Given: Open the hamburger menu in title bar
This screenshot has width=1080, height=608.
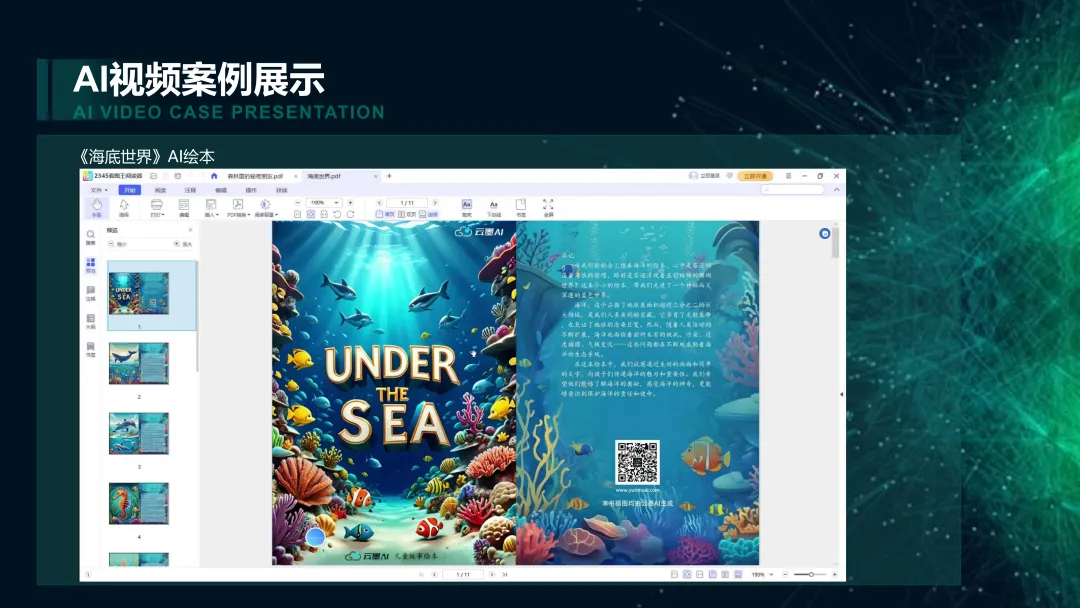Looking at the screenshot, I should pyautogui.click(x=789, y=176).
